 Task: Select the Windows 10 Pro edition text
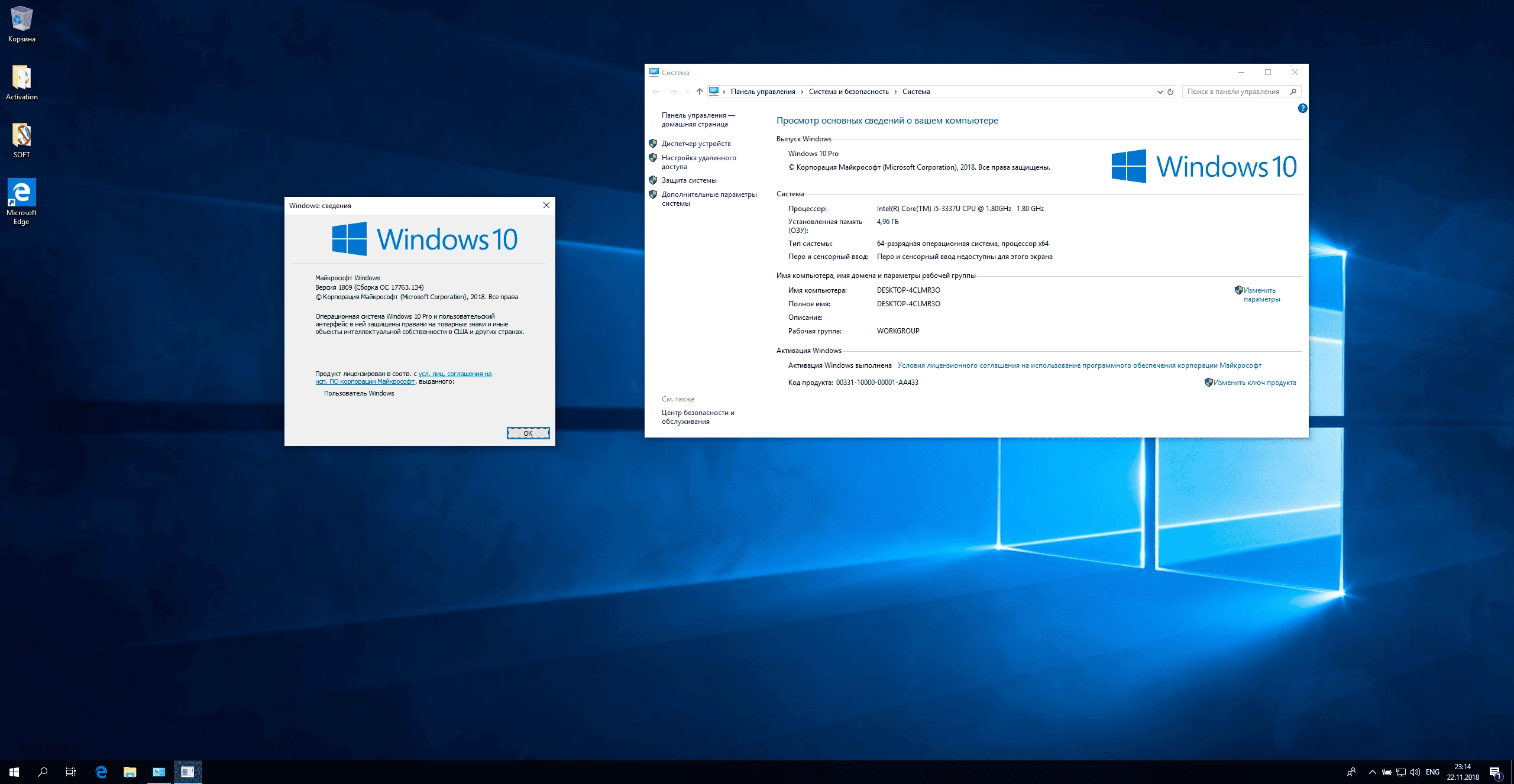pyautogui.click(x=813, y=154)
